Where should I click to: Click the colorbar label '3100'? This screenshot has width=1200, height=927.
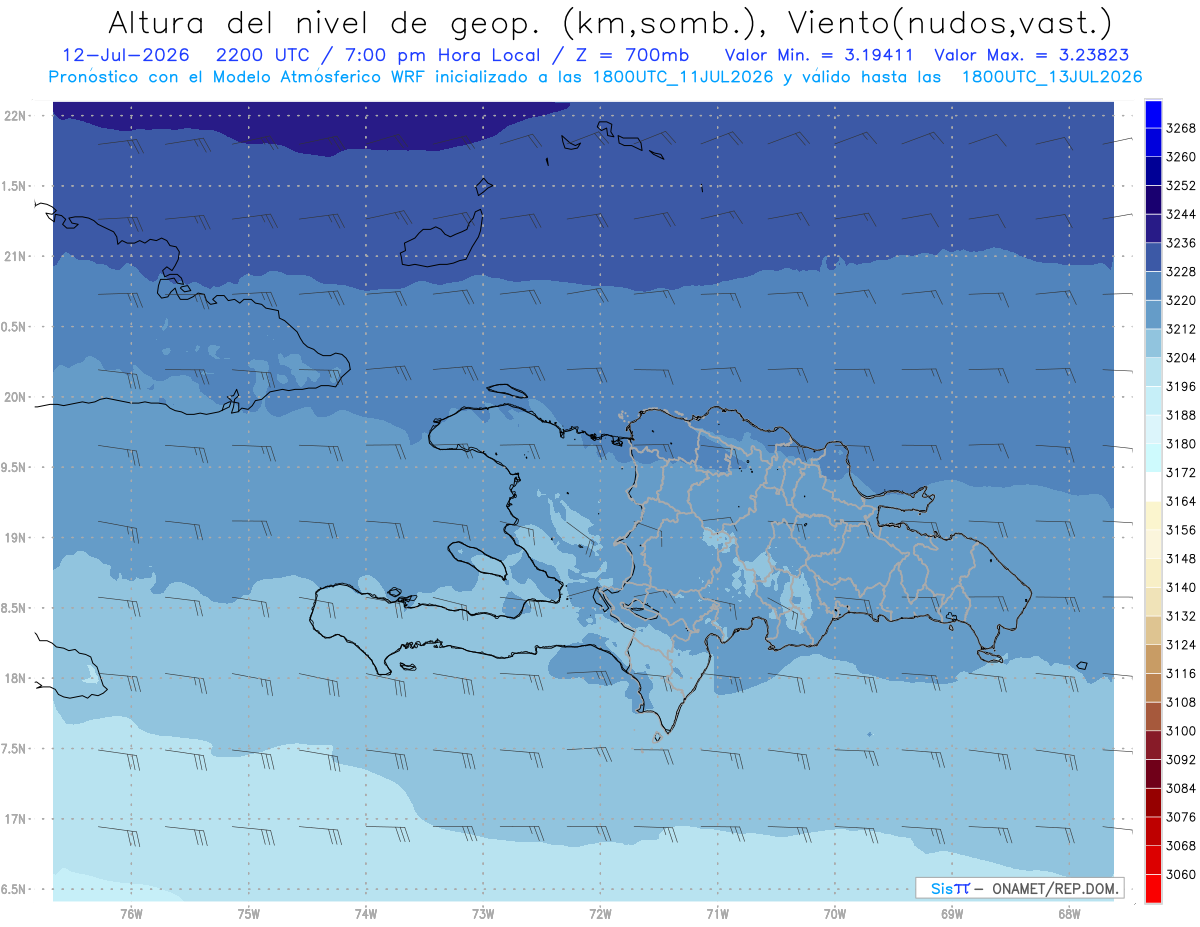[1181, 731]
